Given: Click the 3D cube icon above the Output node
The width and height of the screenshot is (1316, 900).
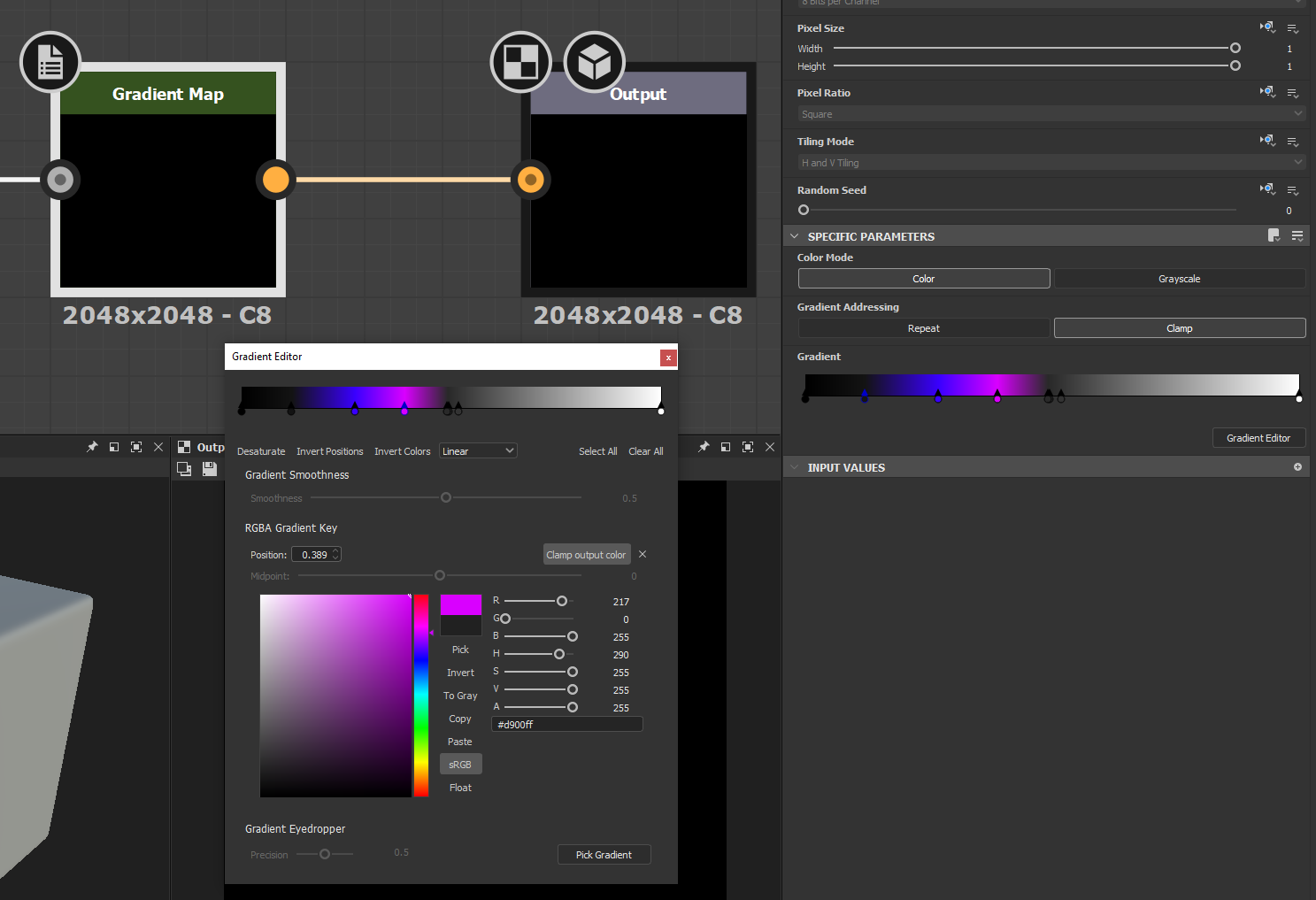Looking at the screenshot, I should [594, 62].
